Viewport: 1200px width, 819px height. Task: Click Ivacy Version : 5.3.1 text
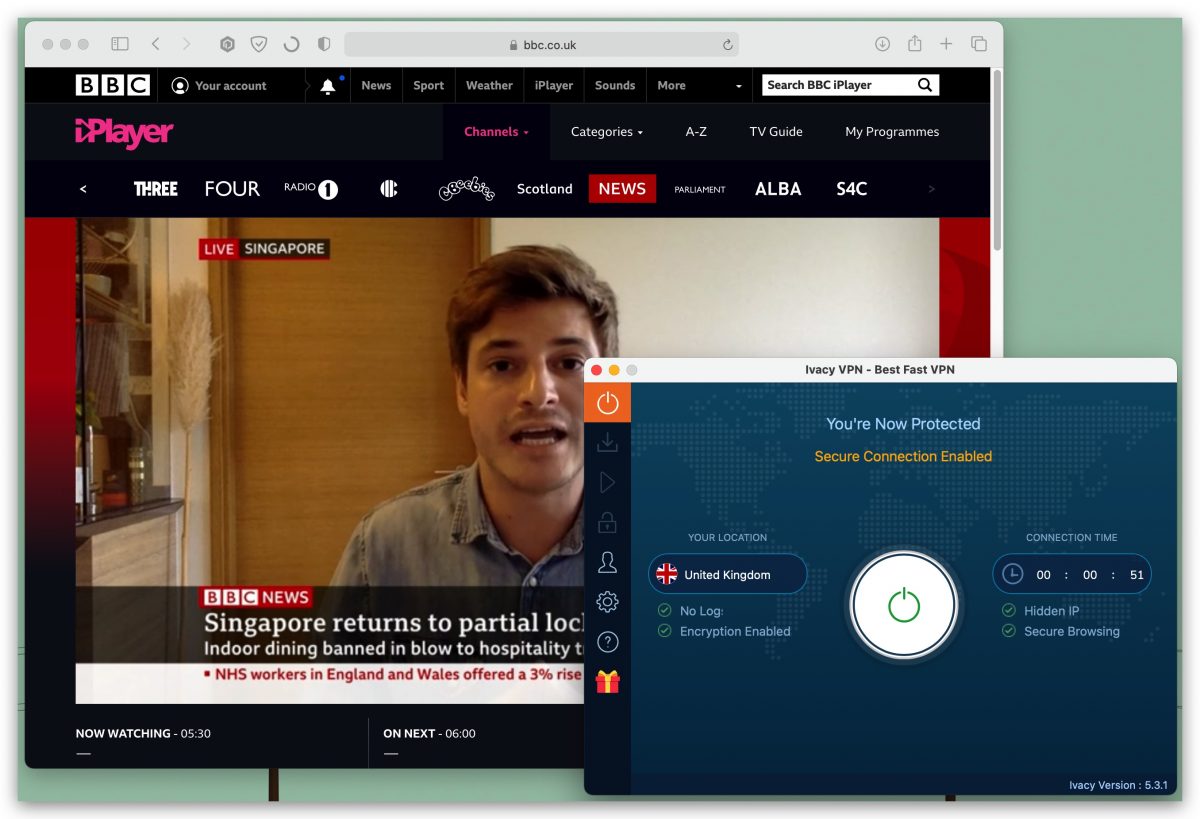[x=1118, y=785]
